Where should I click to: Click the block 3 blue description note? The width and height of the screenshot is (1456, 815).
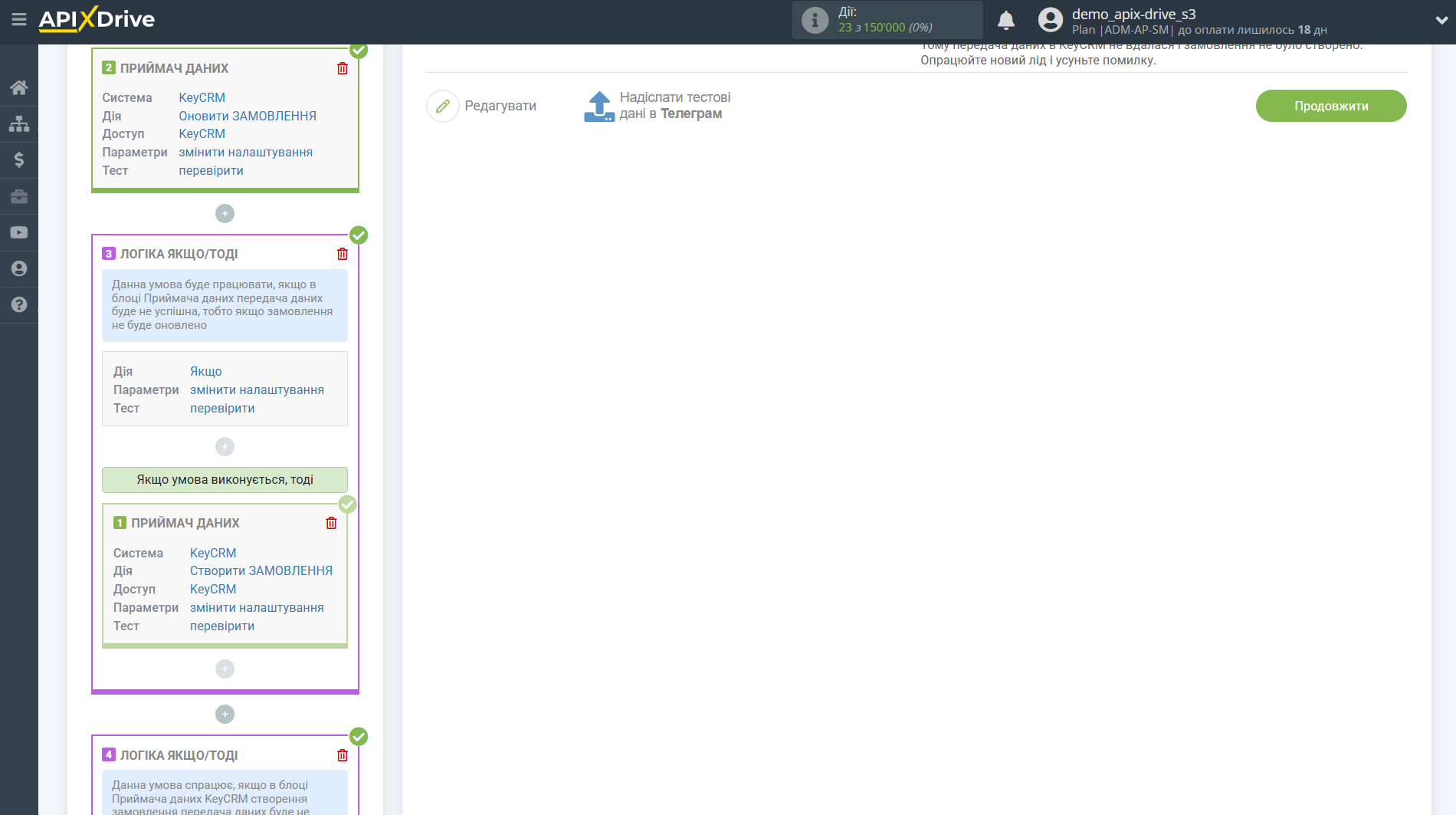225,305
